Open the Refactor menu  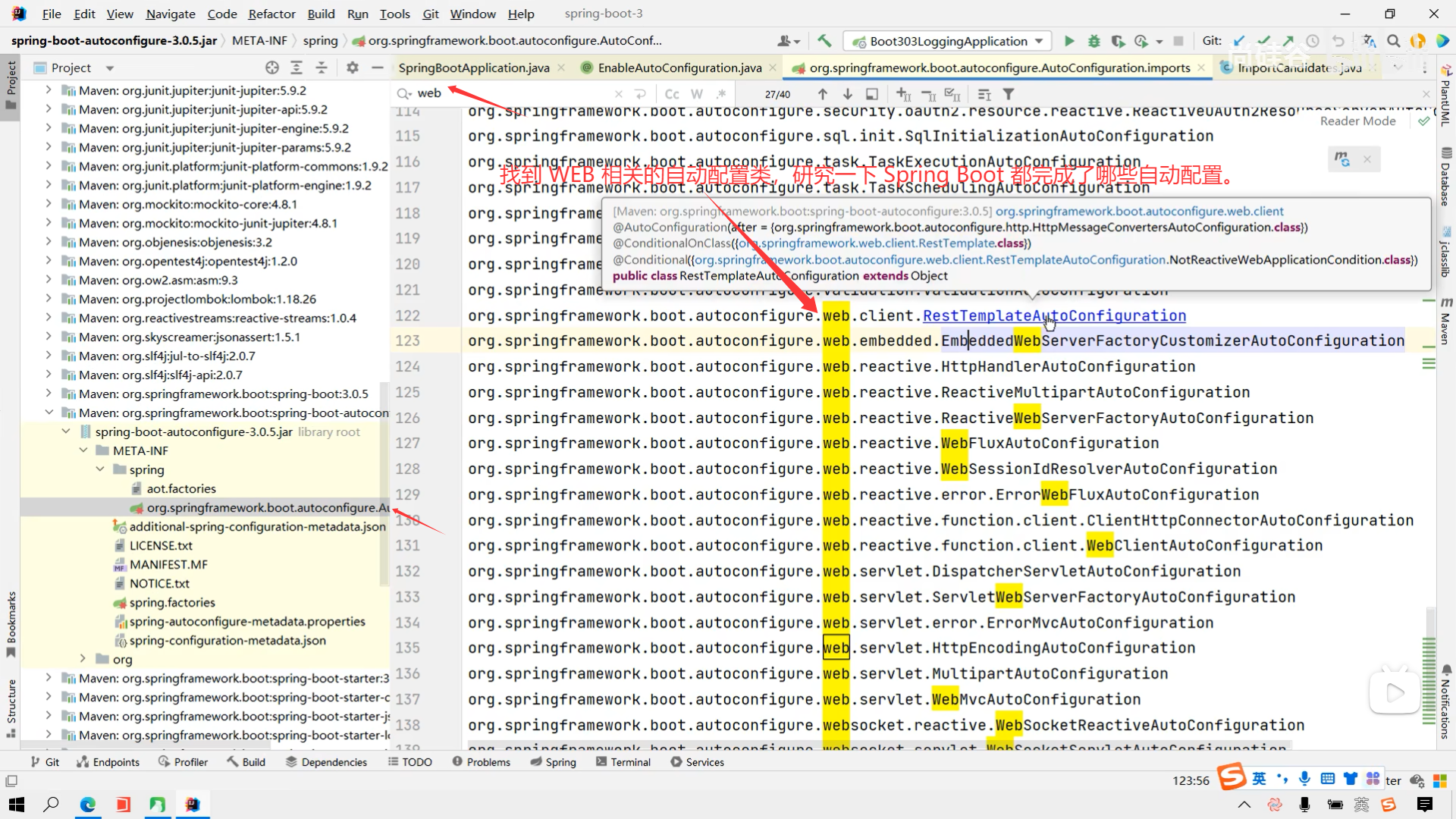(x=271, y=14)
